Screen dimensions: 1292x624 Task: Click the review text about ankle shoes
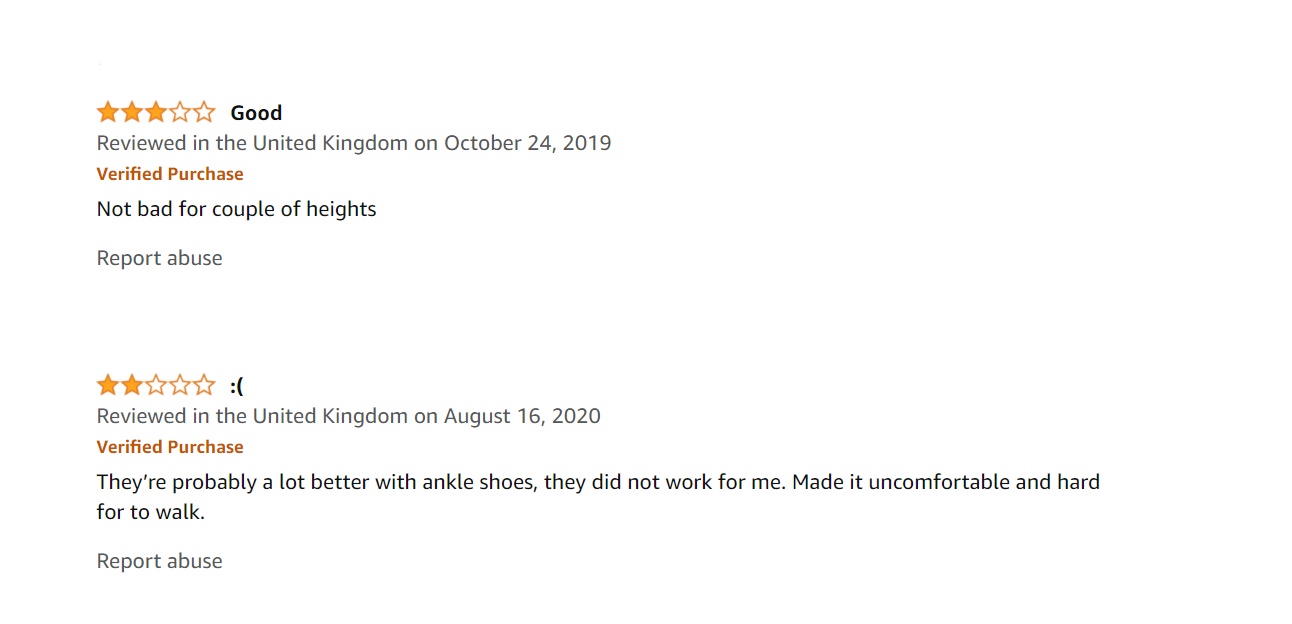[x=597, y=482]
